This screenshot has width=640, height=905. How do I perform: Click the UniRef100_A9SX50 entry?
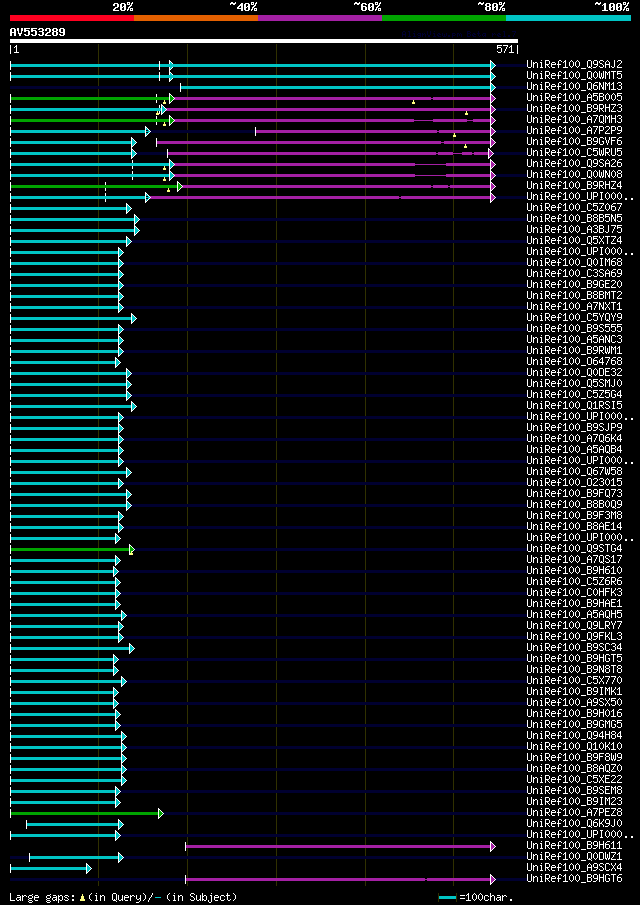point(575,702)
